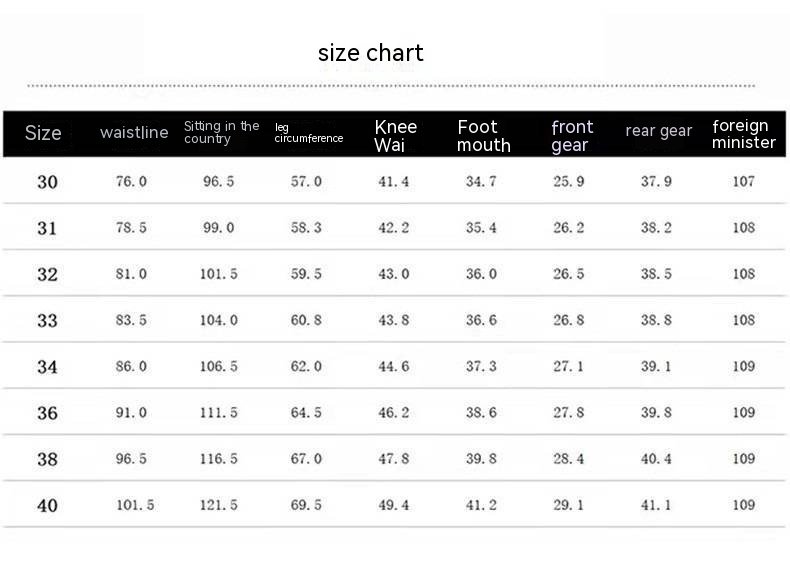Select the 49.4 knee value for size 40
The height and width of the screenshot is (583, 790).
point(393,505)
